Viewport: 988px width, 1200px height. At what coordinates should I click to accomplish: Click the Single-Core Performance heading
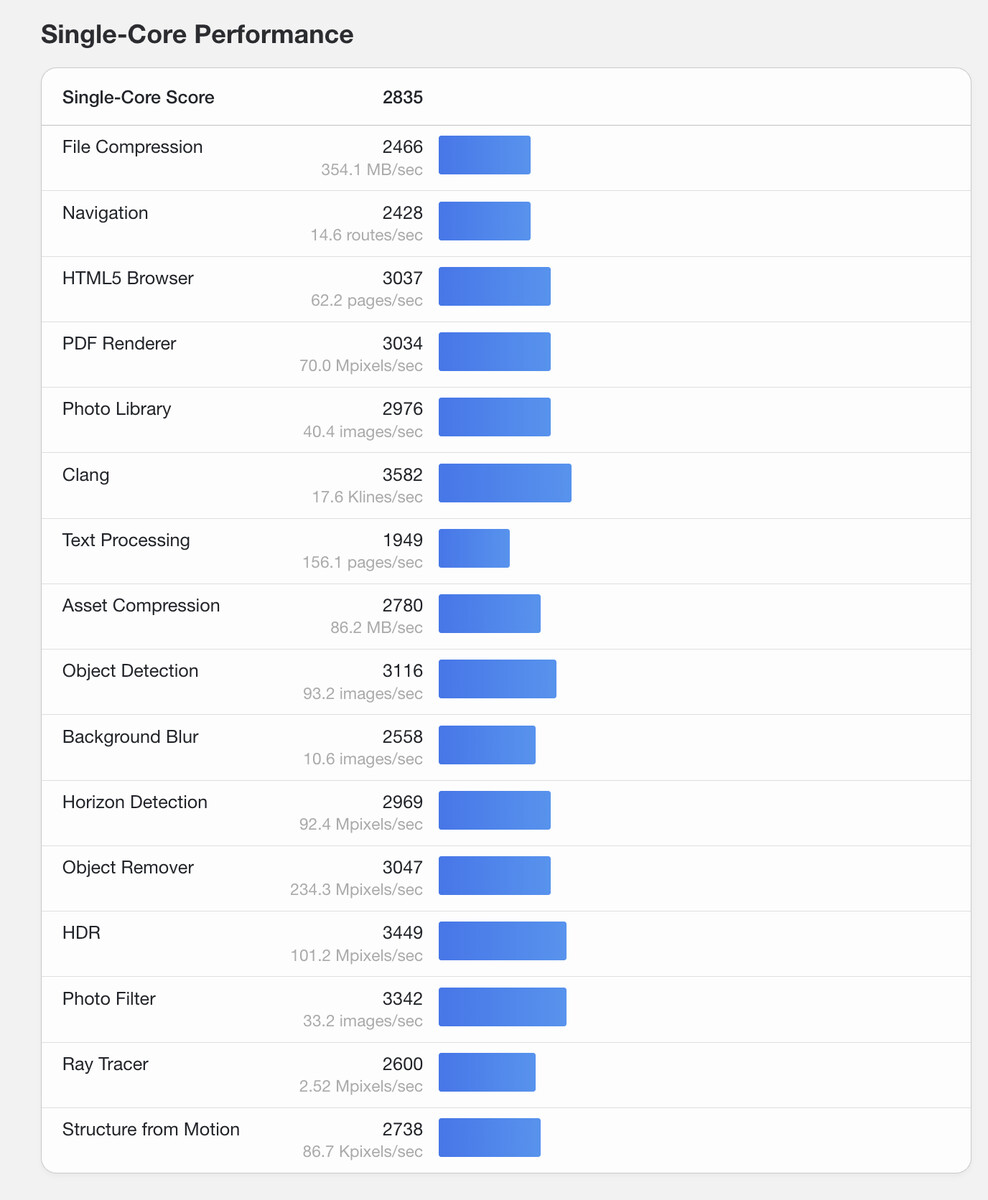[x=197, y=34]
